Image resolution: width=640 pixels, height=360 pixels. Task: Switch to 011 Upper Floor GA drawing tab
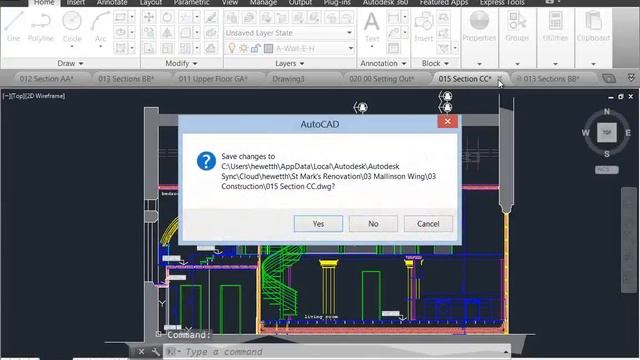213,78
